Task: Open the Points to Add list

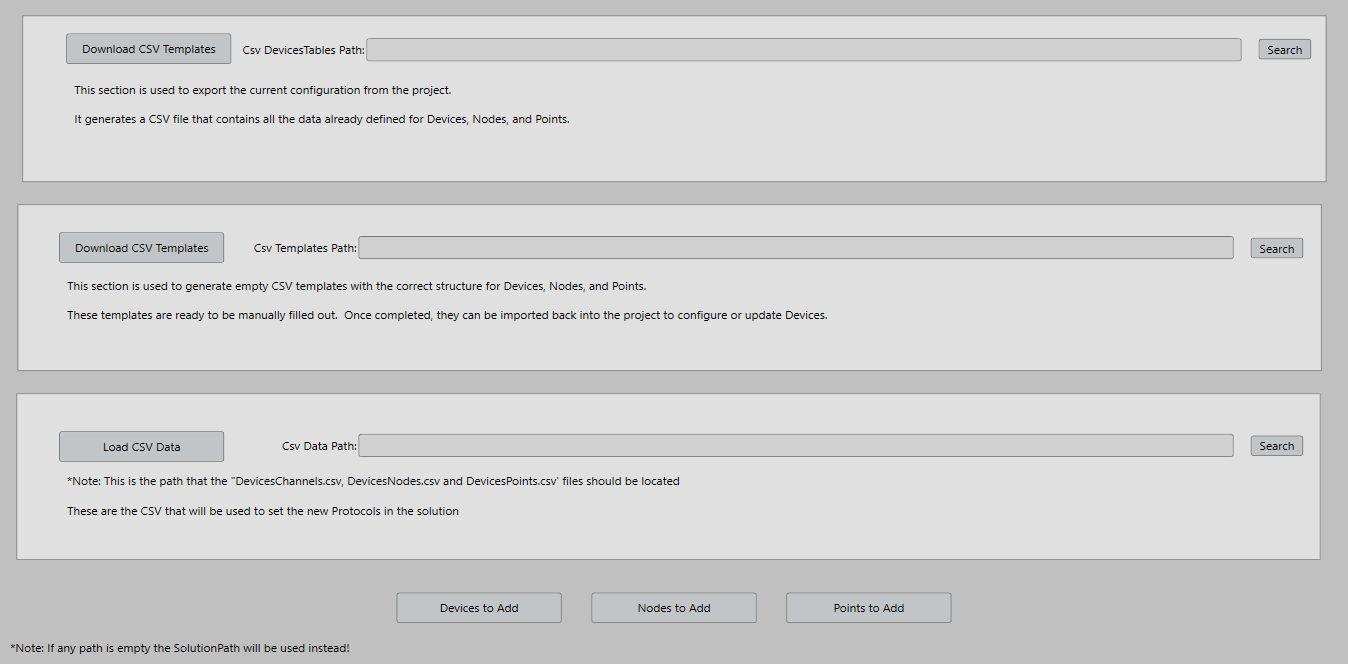Action: pos(869,608)
